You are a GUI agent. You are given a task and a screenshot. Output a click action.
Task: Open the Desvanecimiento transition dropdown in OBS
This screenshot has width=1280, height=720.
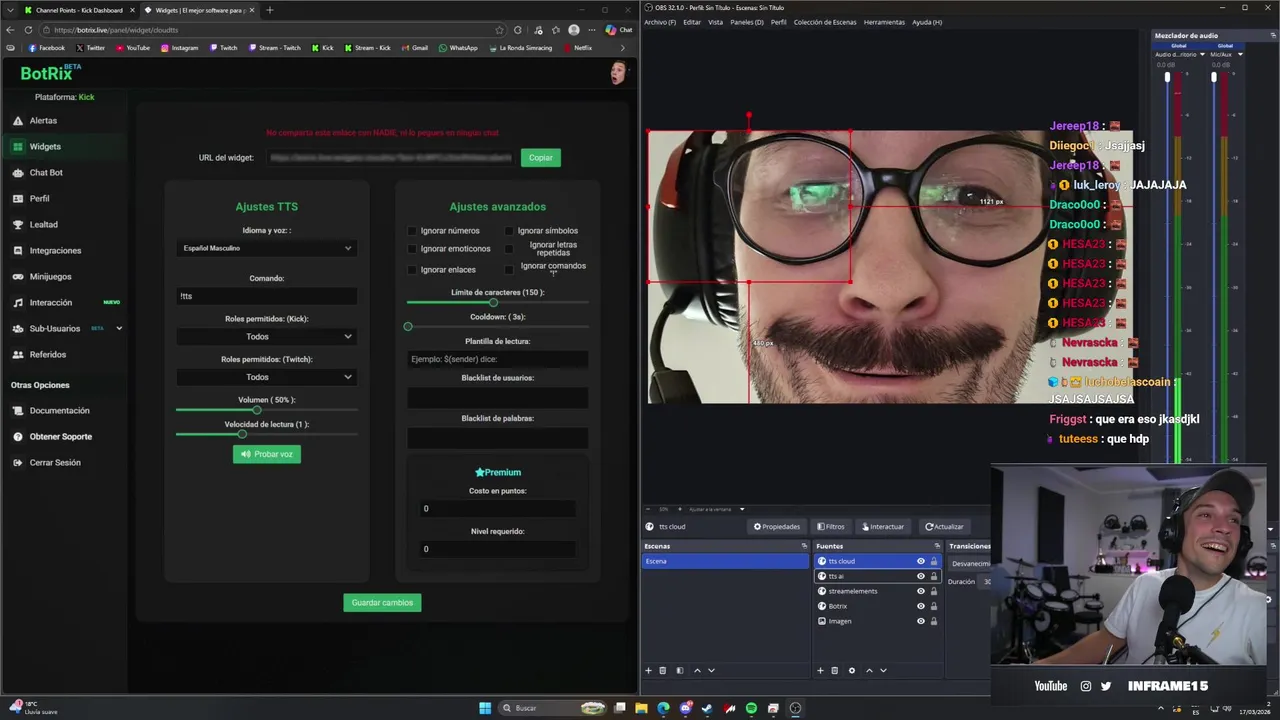[x=969, y=564]
